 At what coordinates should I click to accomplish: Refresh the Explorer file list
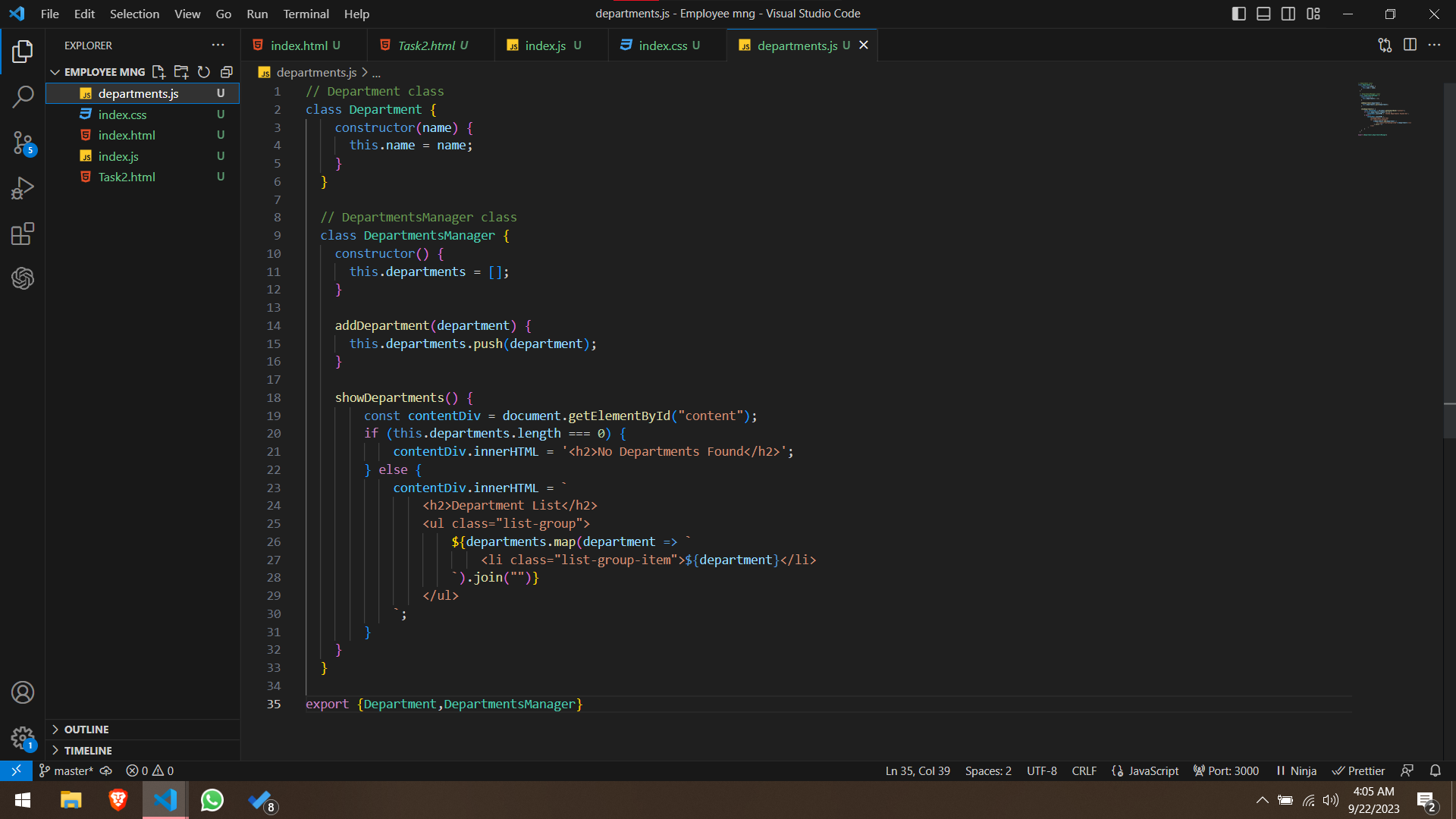click(204, 72)
